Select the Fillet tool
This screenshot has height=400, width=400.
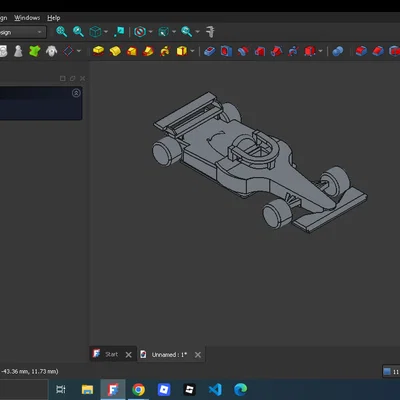coord(361,51)
